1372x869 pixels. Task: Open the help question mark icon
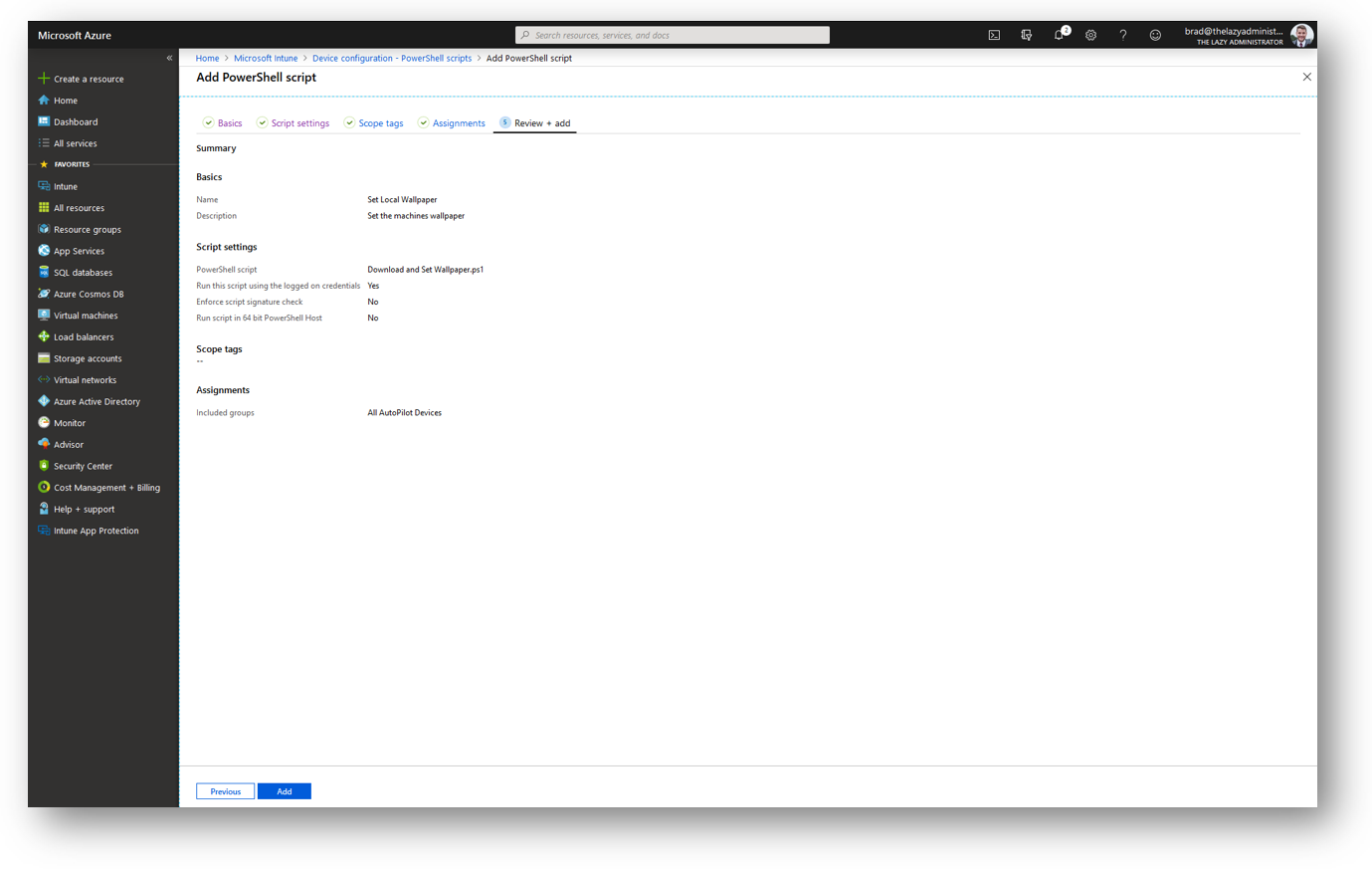(1123, 35)
